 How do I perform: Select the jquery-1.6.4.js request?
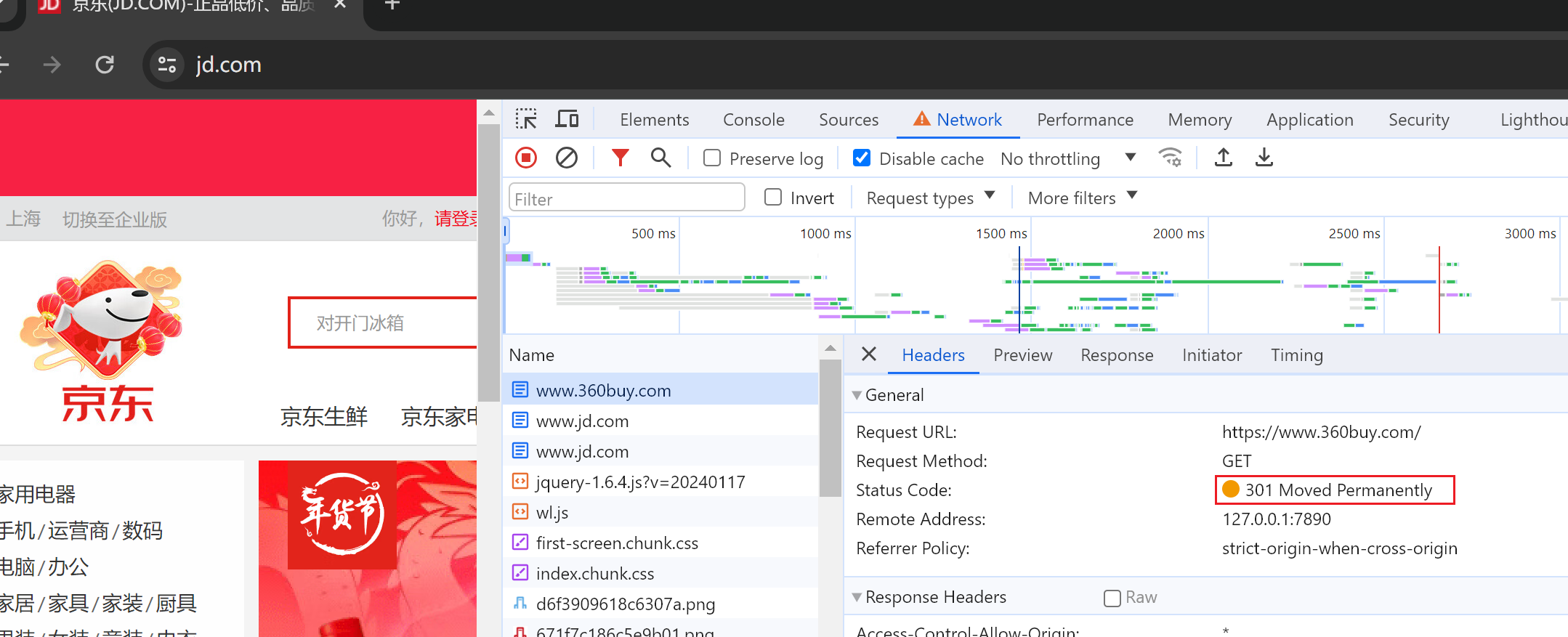640,482
